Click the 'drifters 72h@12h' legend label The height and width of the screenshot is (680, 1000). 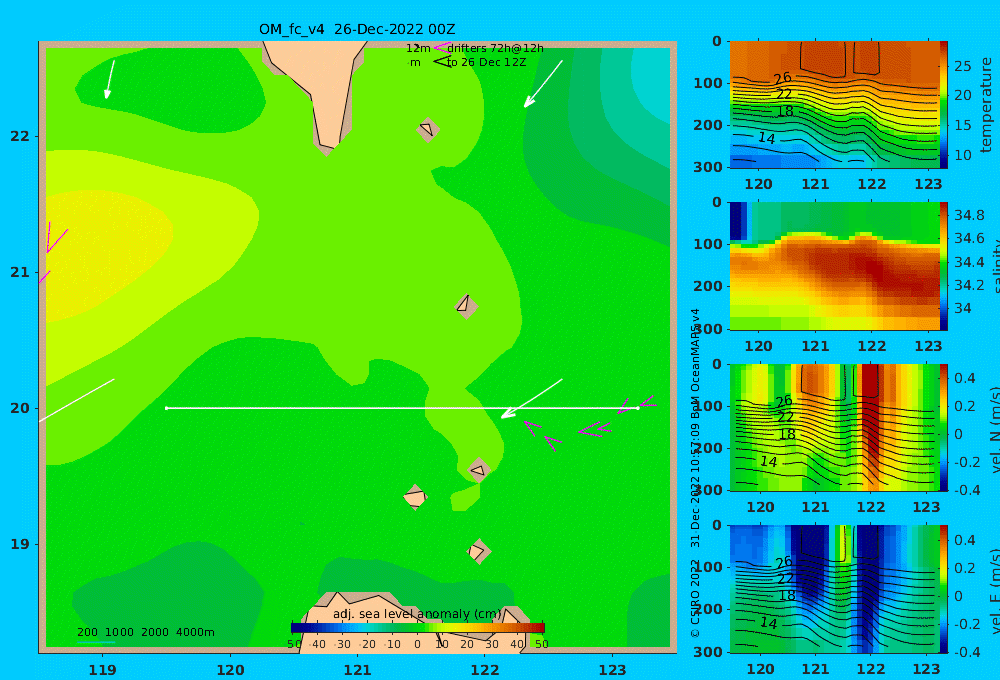click(x=495, y=48)
